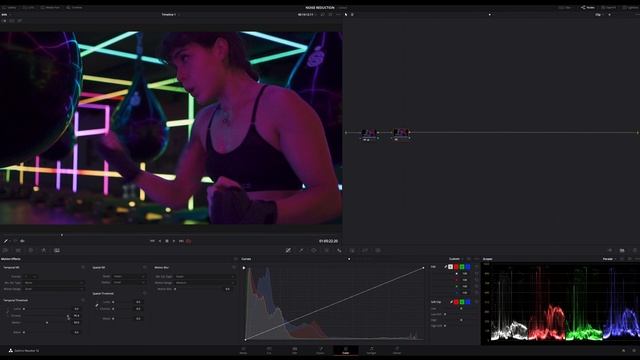The image size is (640, 360).
Task: Show the Scopes panel icon
Action: (x=622, y=250)
